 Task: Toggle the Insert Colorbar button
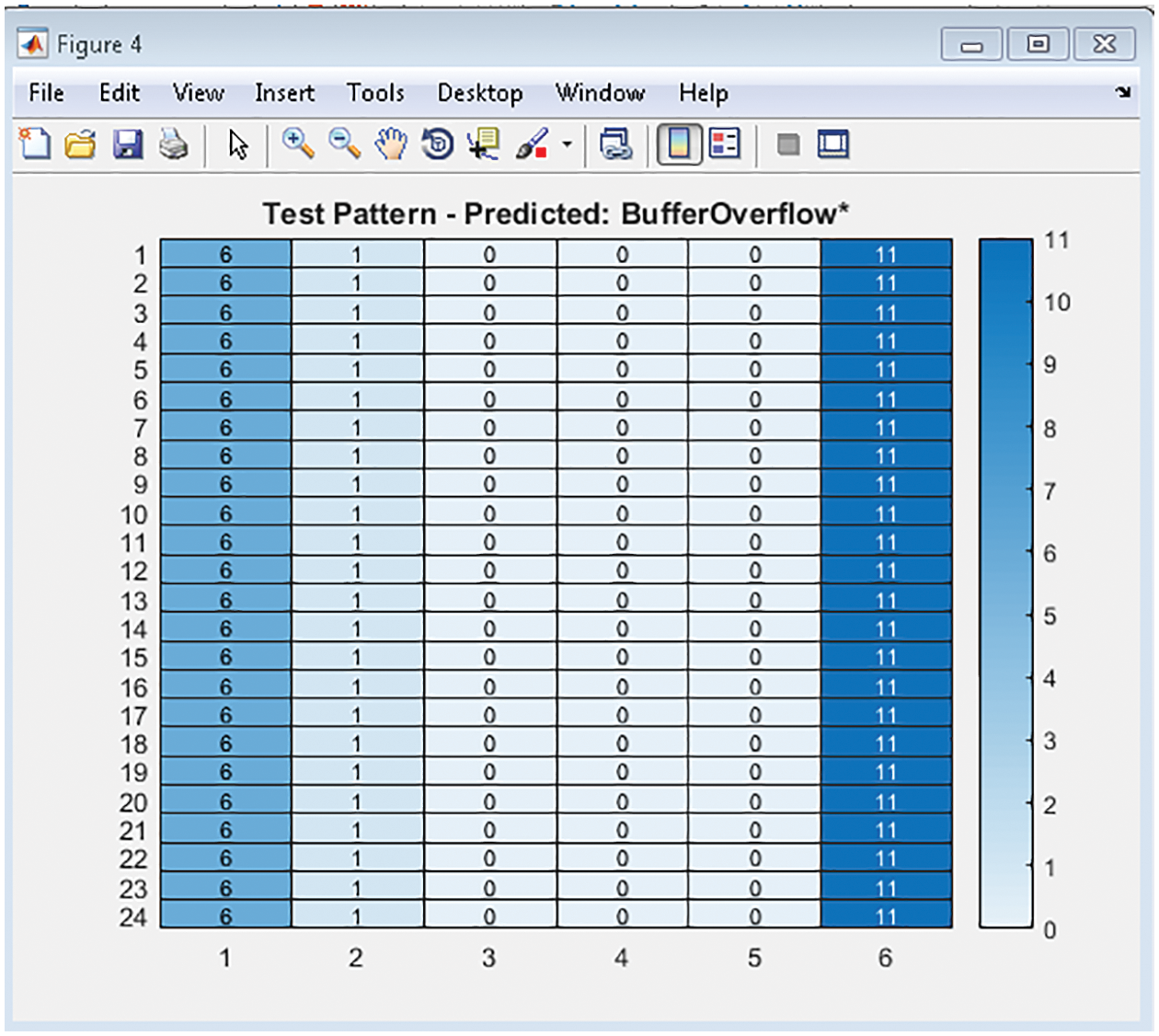(680, 144)
